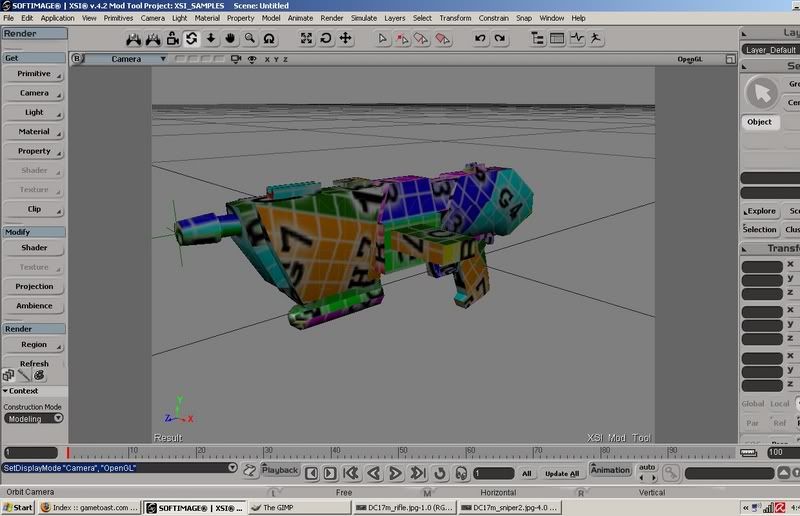This screenshot has height=516, width=800.
Task: Open the Render toolbar module selector
Action: (x=34, y=34)
